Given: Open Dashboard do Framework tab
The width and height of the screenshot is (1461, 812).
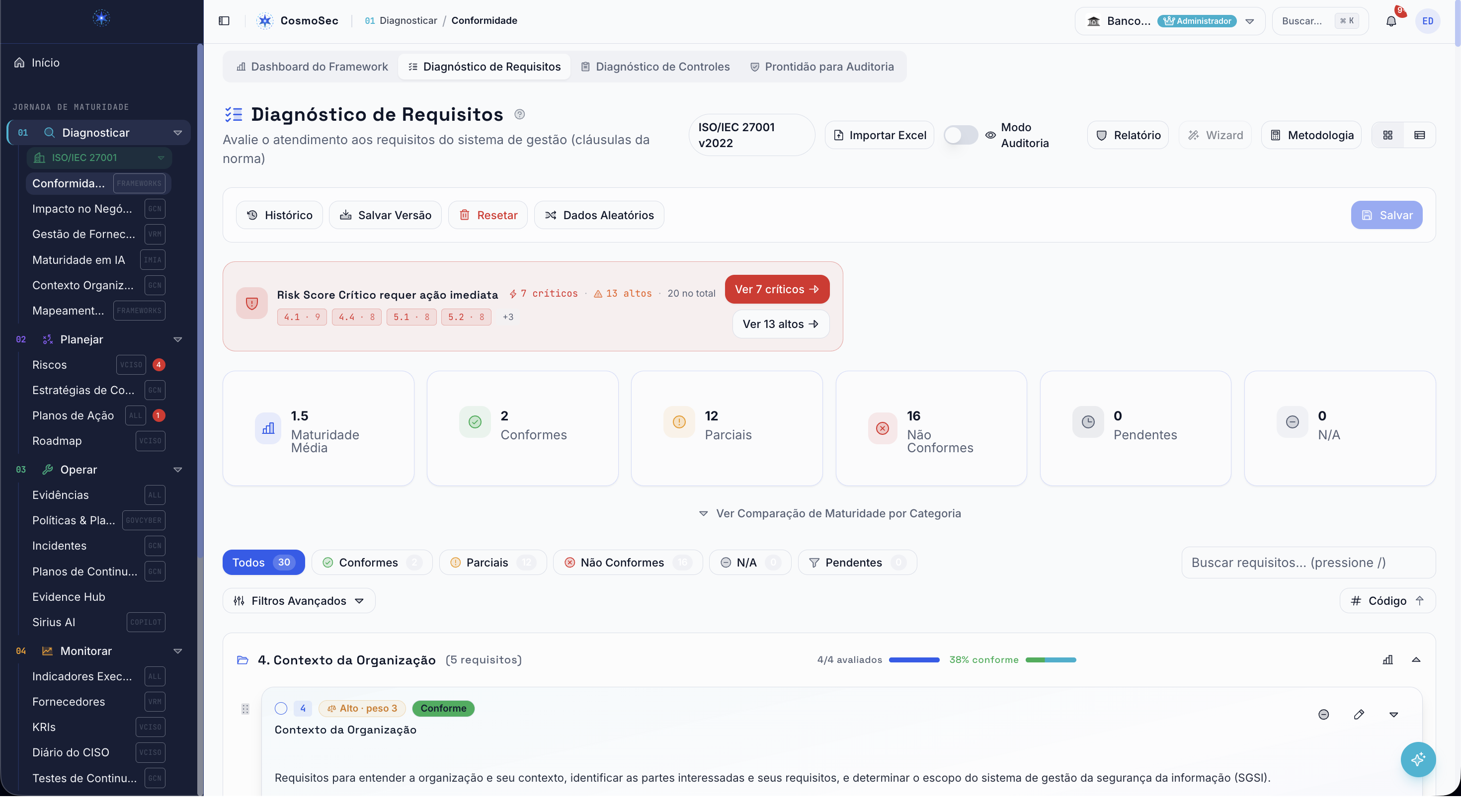Looking at the screenshot, I should click(312, 67).
